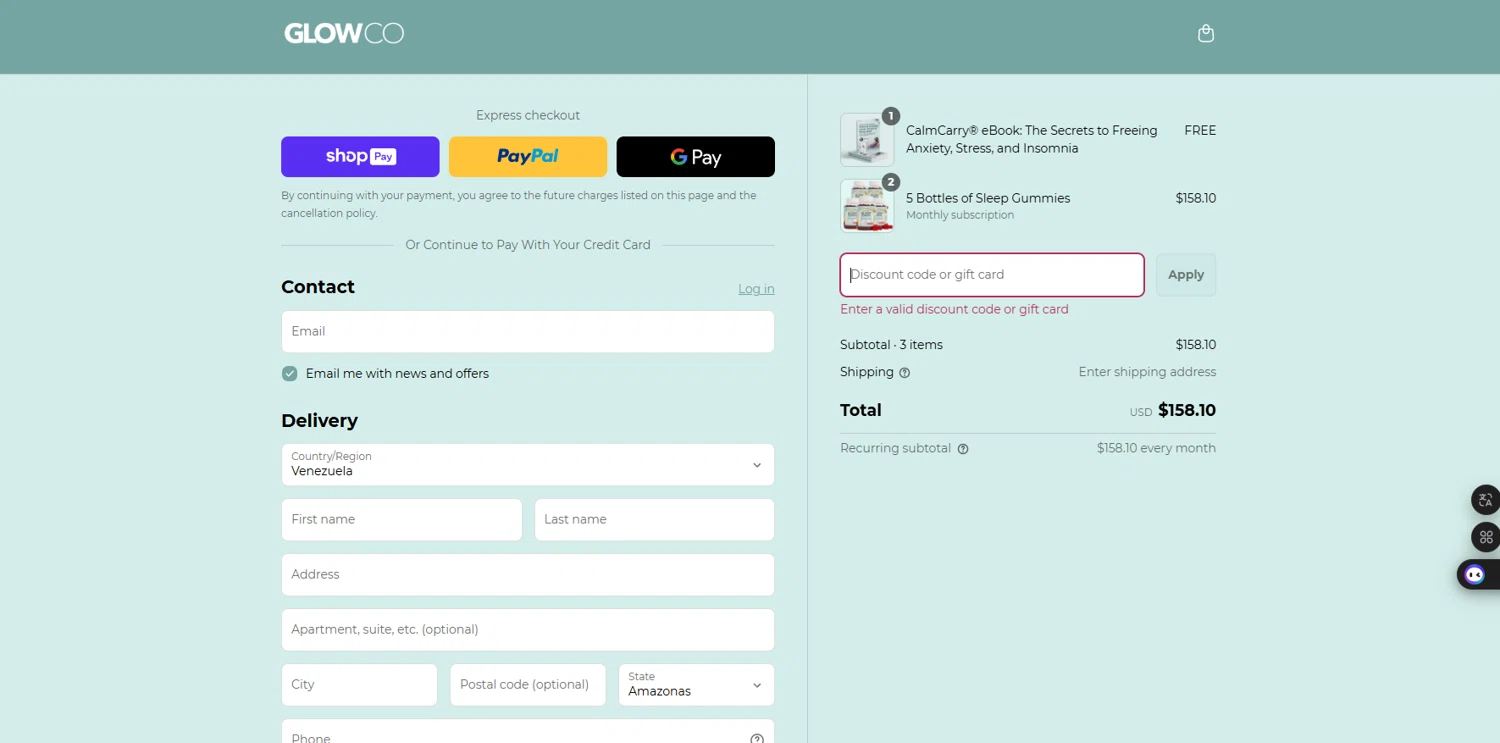
Task: Click the 'Enter a valid discount code' error text
Action: click(x=954, y=310)
